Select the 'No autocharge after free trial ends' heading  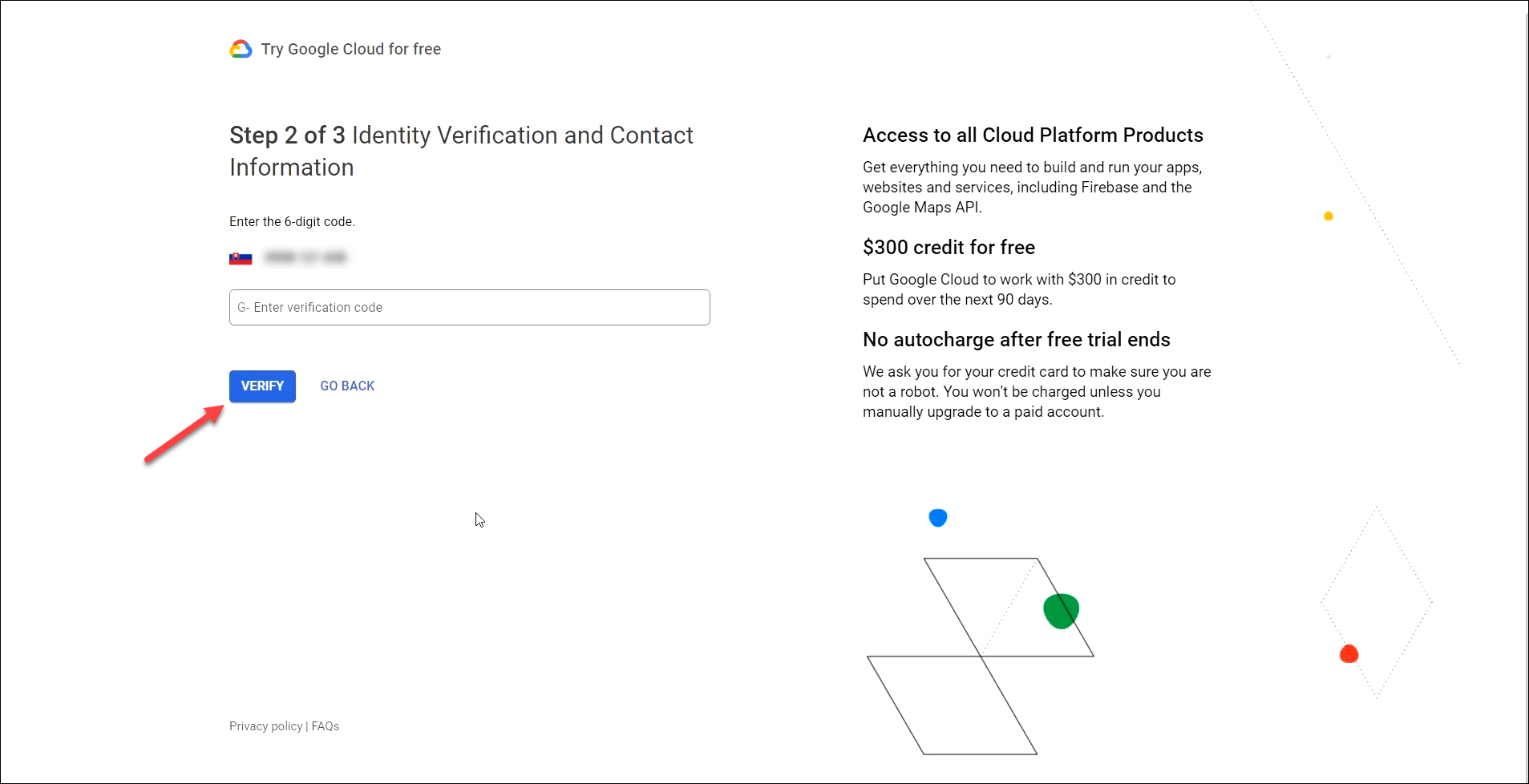click(x=1017, y=340)
